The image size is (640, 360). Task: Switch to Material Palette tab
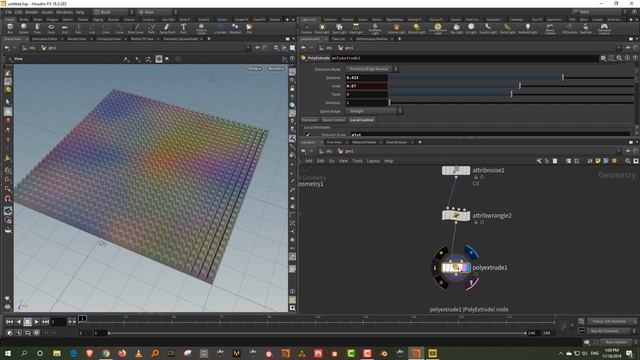364,142
